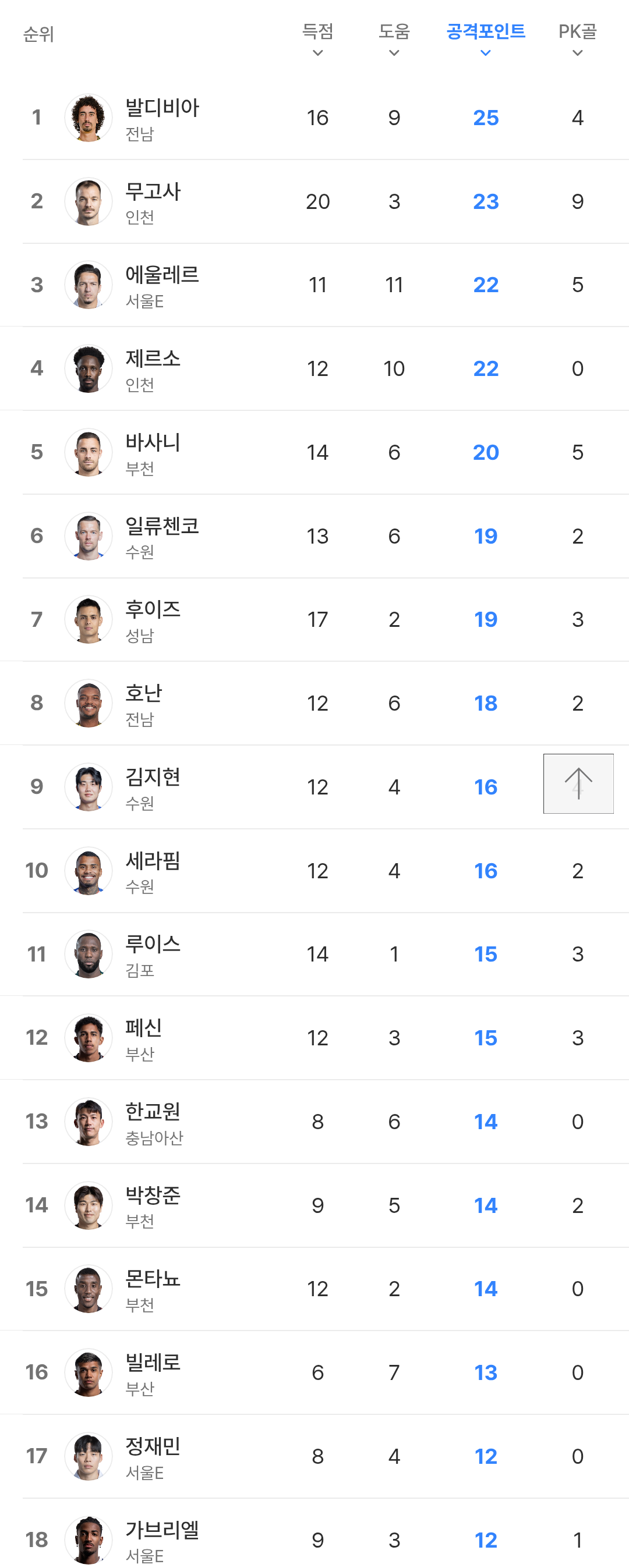
Task: Click the player name 세라핌
Action: coord(153,861)
